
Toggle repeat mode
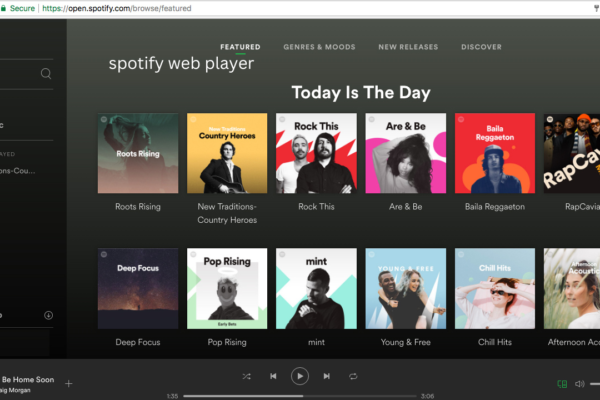click(x=353, y=376)
